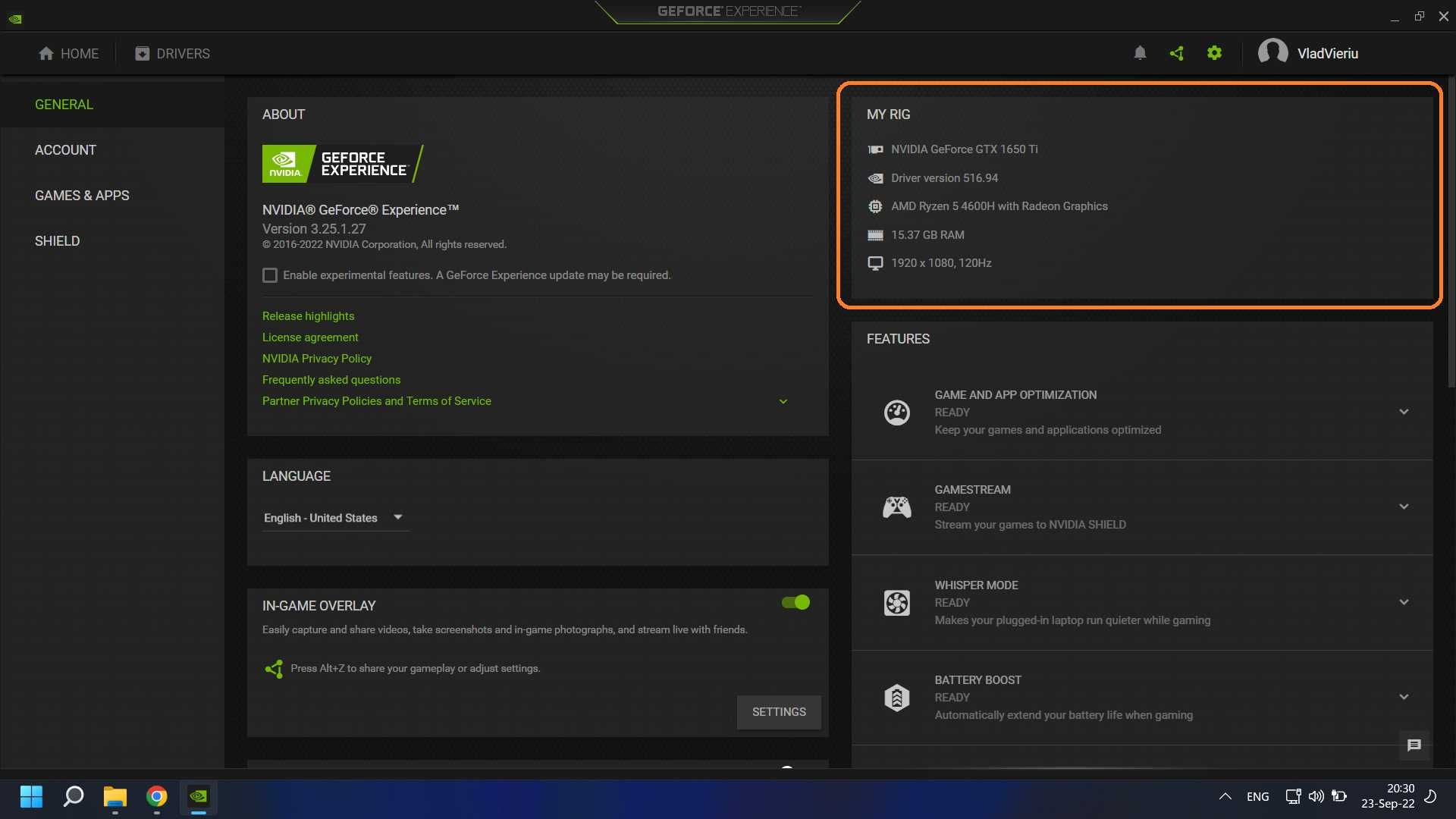Screen dimensions: 1456x819
Task: Expand Partner Privacy Policies chevron
Action: pos(783,401)
